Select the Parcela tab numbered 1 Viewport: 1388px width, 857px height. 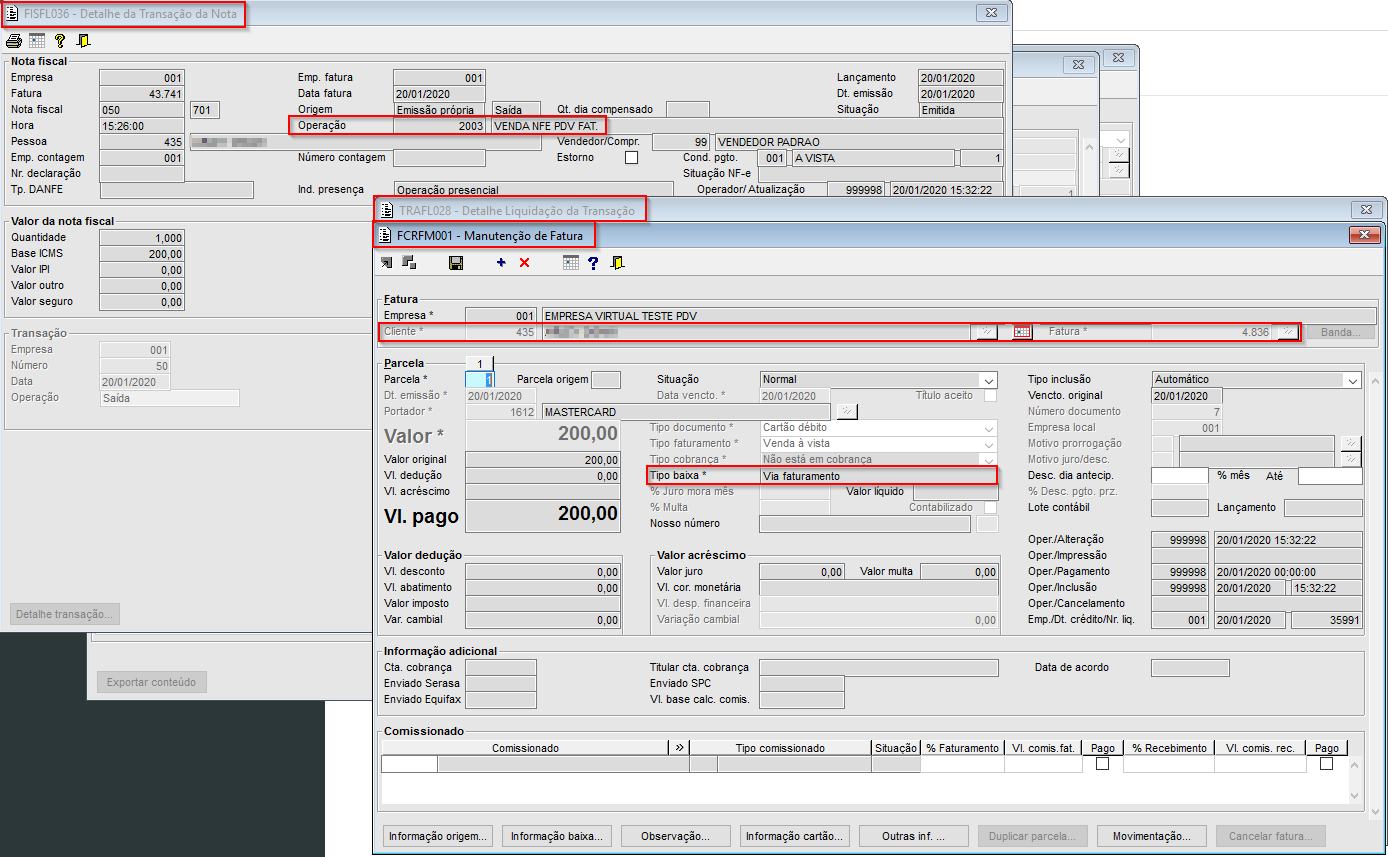point(480,363)
